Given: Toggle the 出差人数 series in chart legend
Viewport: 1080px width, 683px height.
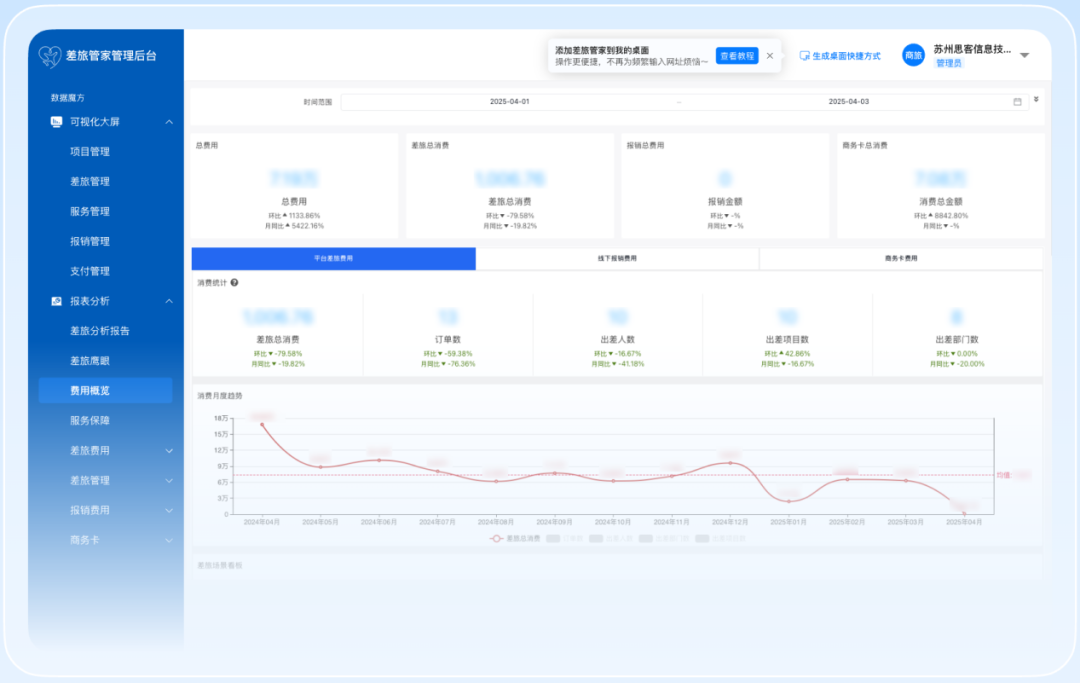Looking at the screenshot, I should click(x=611, y=538).
